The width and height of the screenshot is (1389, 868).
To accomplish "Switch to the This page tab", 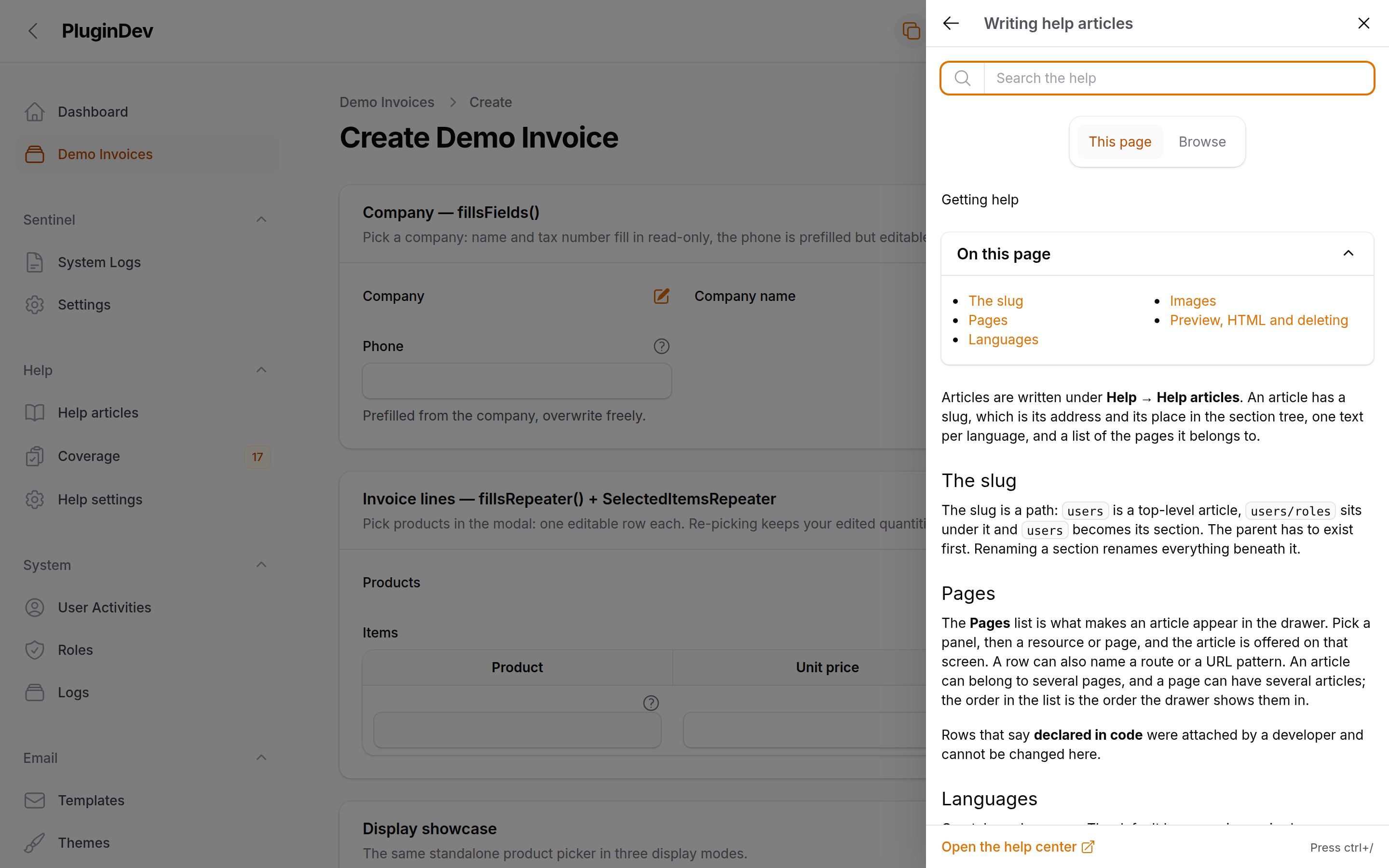I will point(1120,142).
